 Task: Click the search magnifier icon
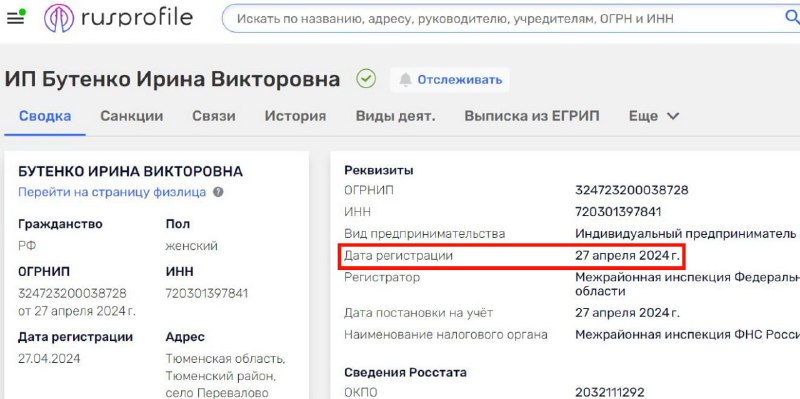792,18
